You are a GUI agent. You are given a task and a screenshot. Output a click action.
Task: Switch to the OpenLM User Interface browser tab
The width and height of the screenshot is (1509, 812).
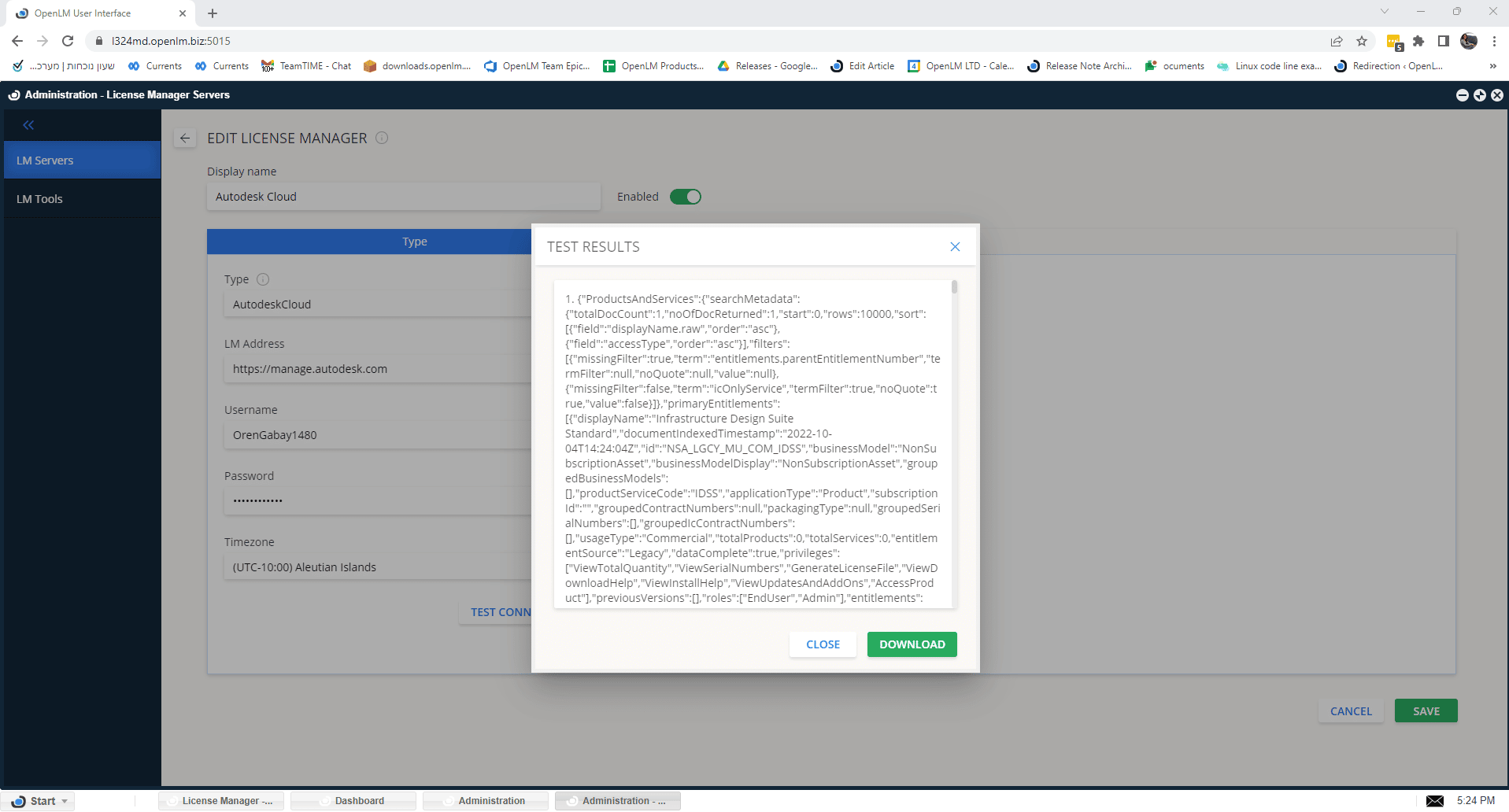(94, 13)
